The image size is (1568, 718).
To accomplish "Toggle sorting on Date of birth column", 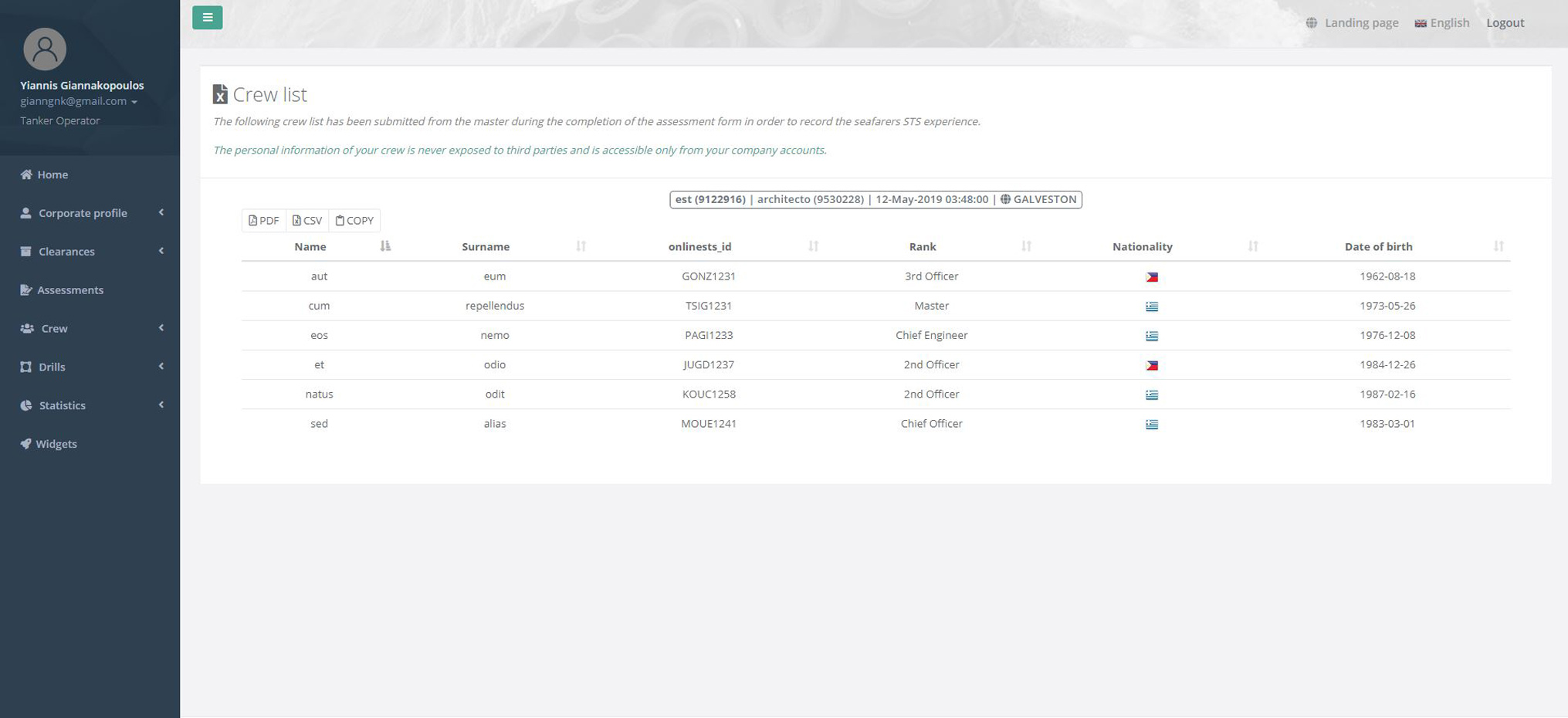I will (1377, 246).
